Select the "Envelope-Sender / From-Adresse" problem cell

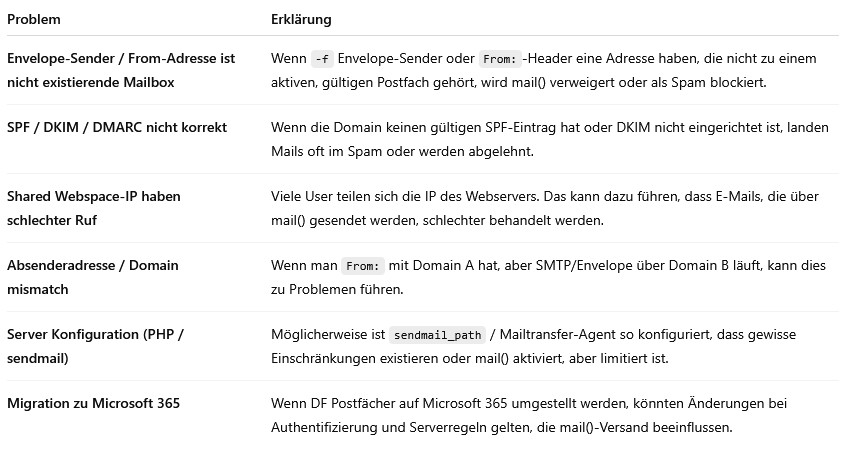click(120, 70)
